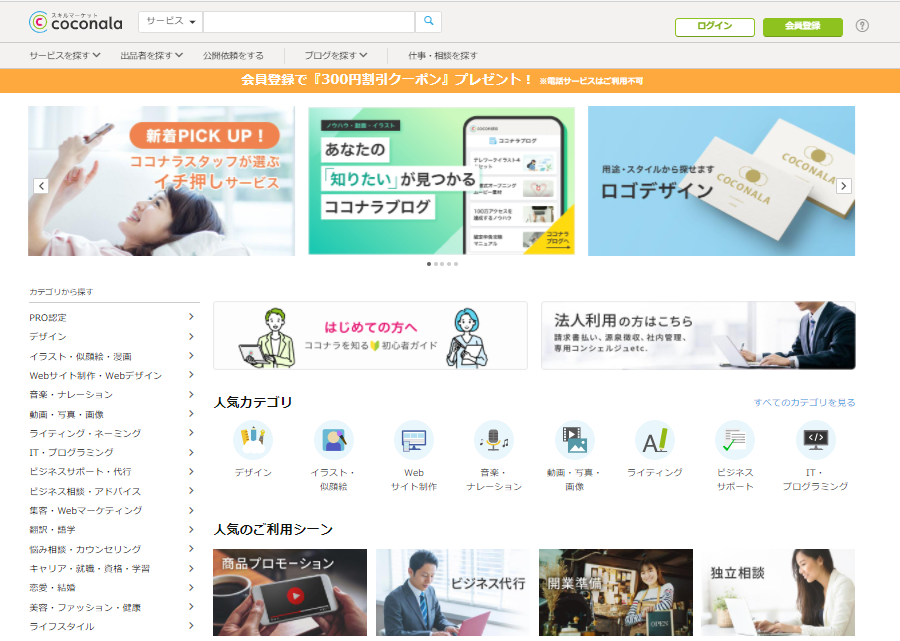
Task: Click the 会員登録 button
Action: click(802, 26)
